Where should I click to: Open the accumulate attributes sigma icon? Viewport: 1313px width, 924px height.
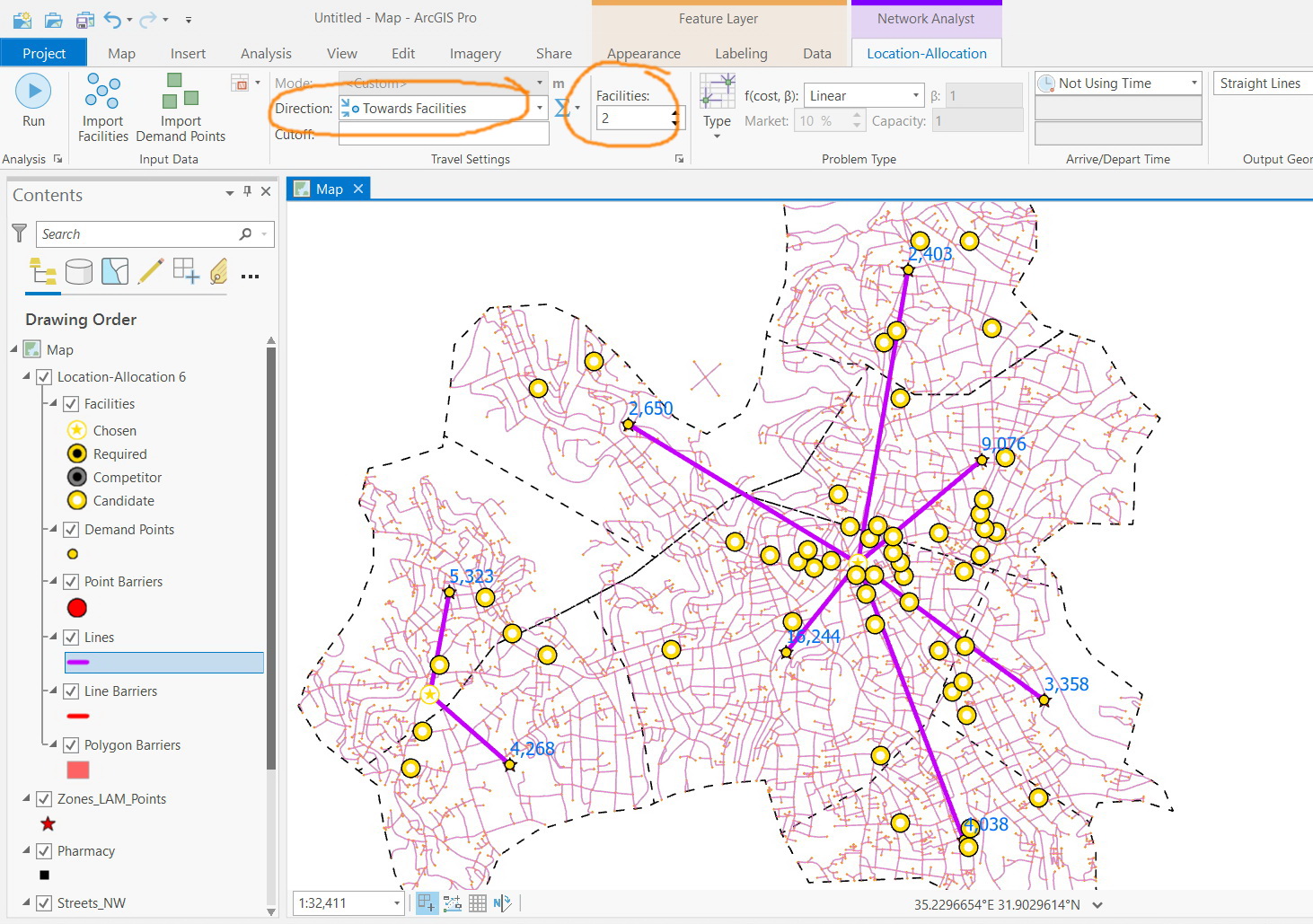(x=562, y=109)
